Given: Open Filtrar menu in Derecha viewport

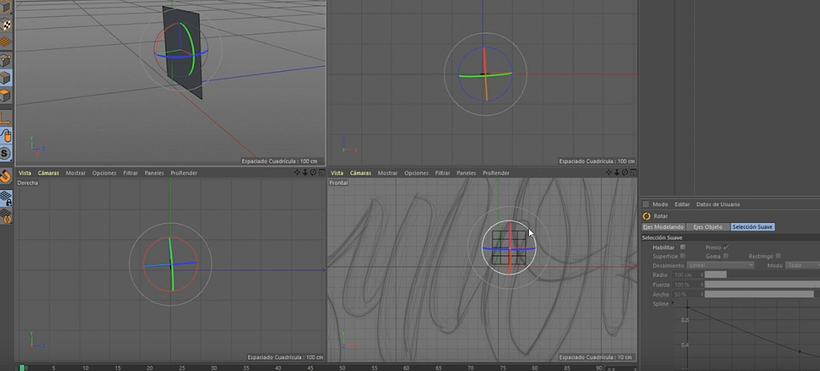Looking at the screenshot, I should (x=130, y=173).
